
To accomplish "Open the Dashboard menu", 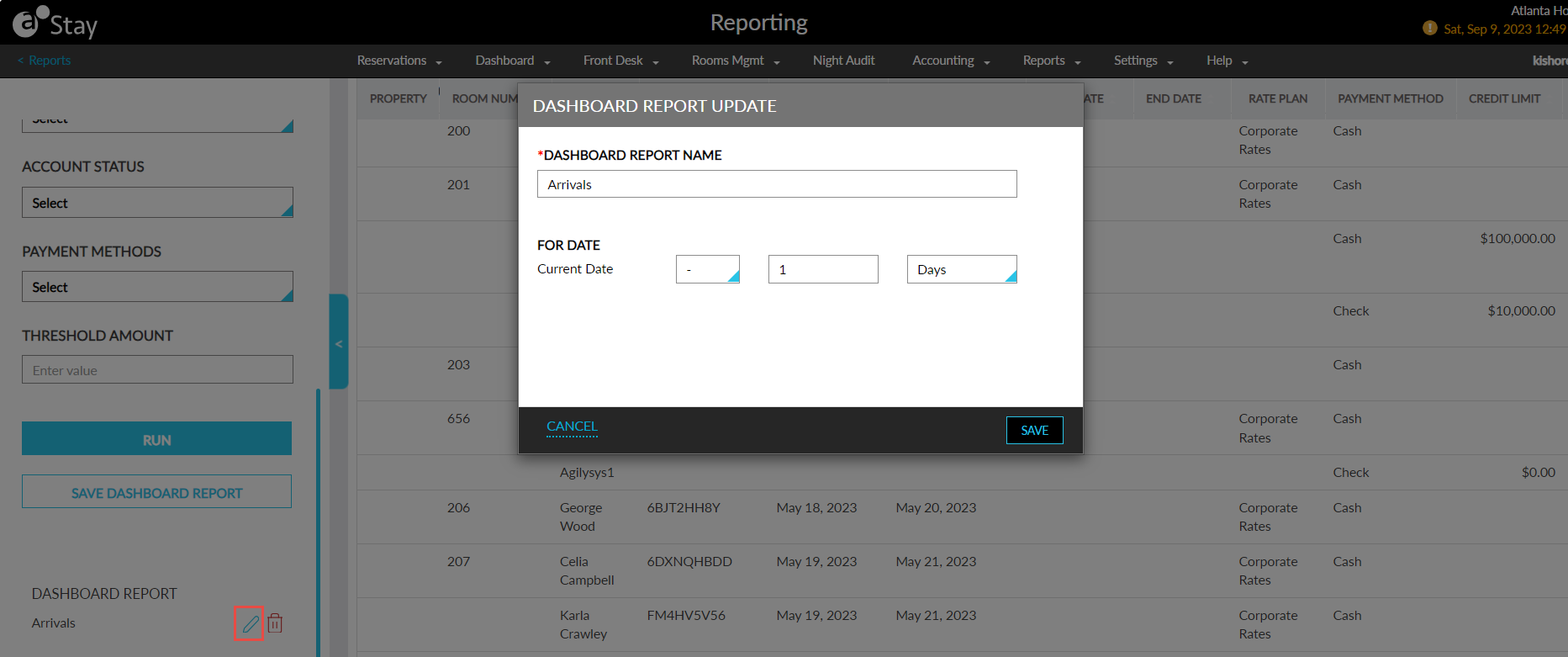I will click(x=513, y=61).
